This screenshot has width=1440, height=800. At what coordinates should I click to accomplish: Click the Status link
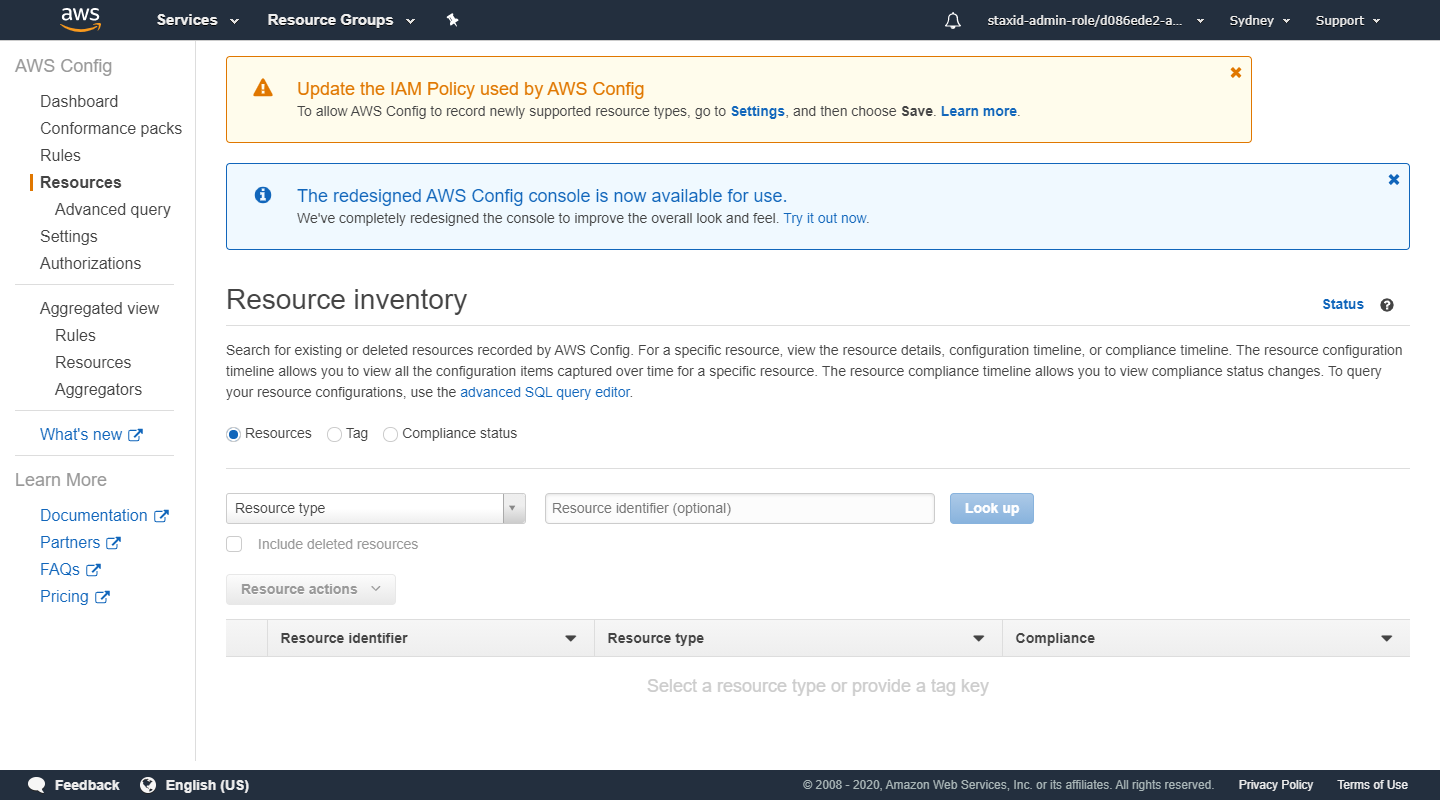point(1343,304)
